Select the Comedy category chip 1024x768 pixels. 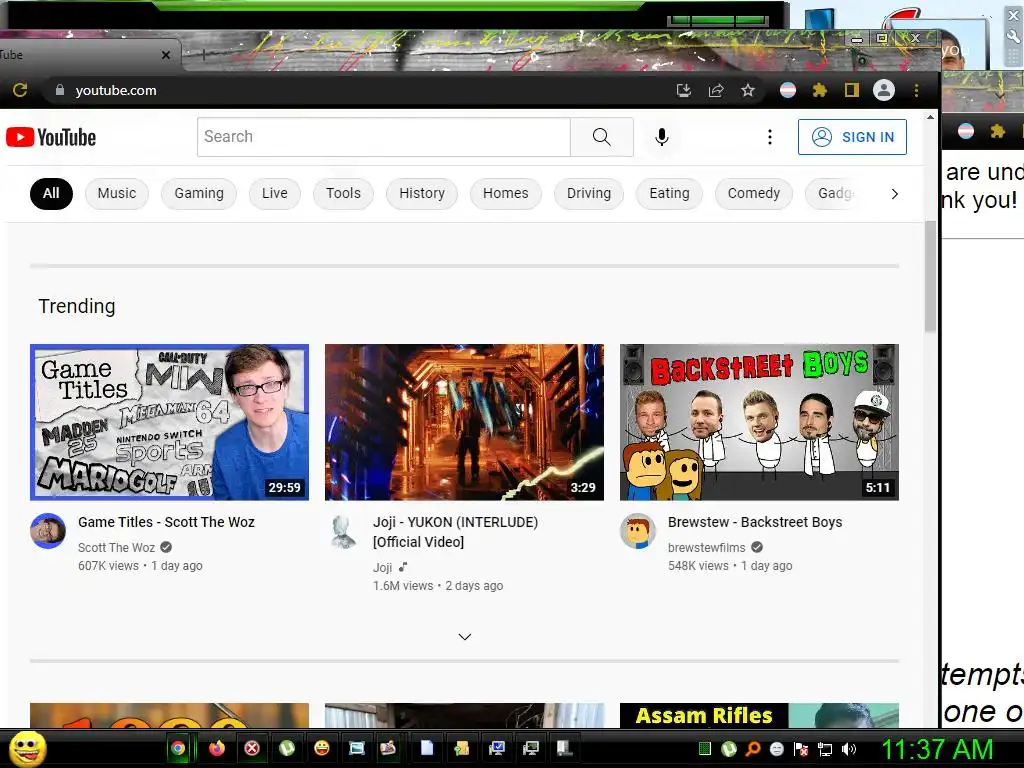(x=754, y=193)
